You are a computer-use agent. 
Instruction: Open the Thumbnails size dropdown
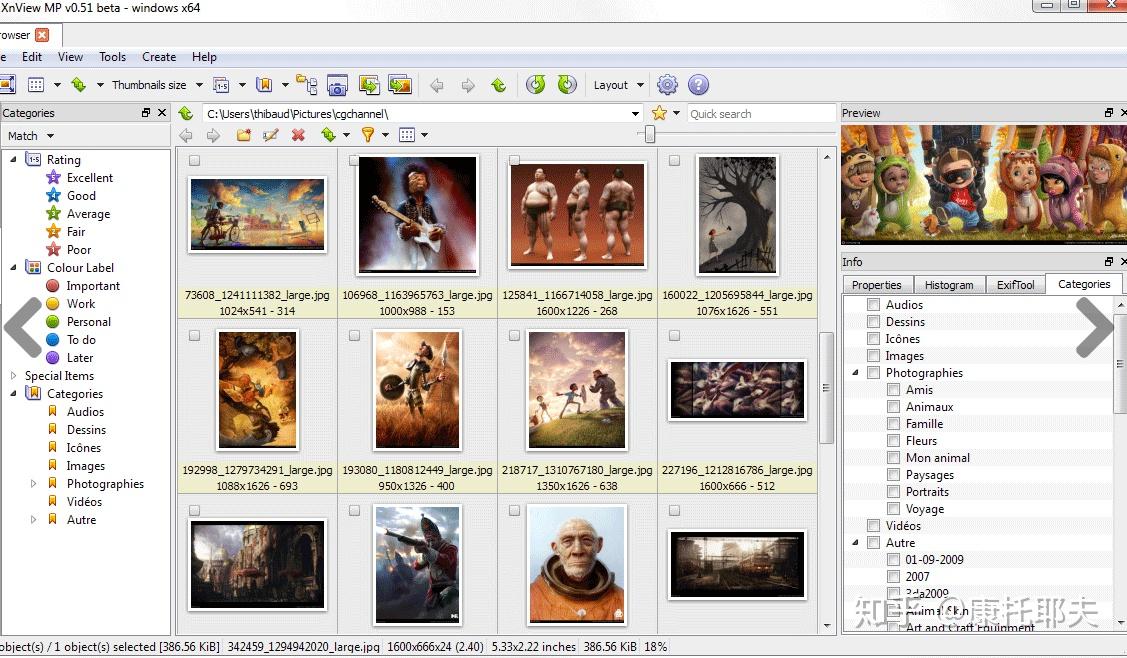pyautogui.click(x=157, y=85)
